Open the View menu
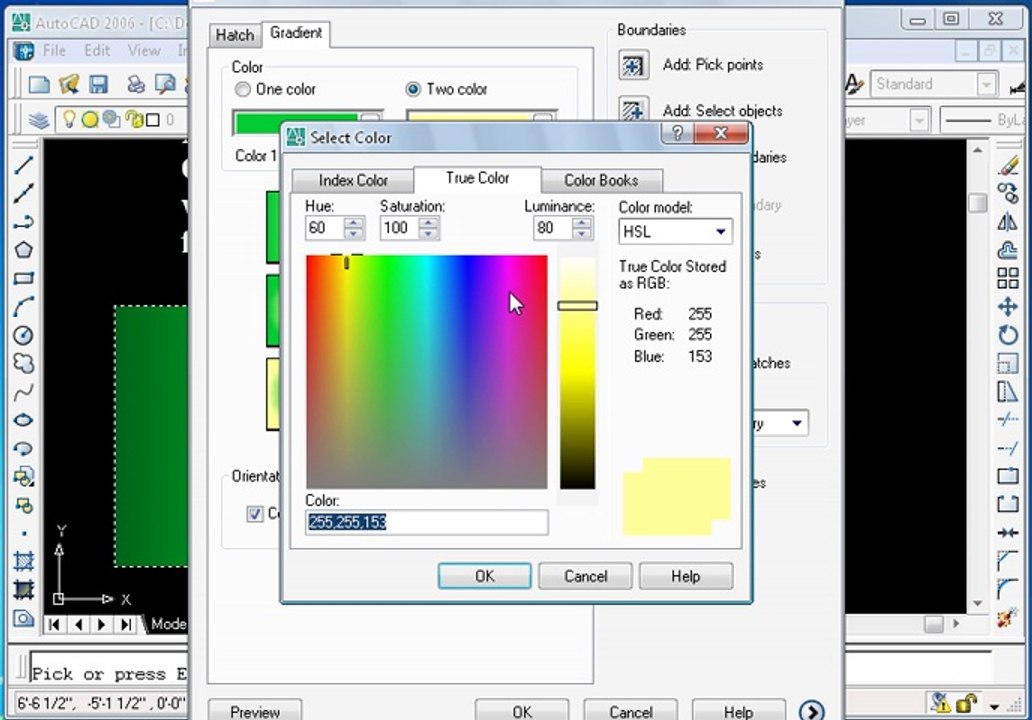Viewport: 1032px width, 720px height. pyautogui.click(x=144, y=50)
